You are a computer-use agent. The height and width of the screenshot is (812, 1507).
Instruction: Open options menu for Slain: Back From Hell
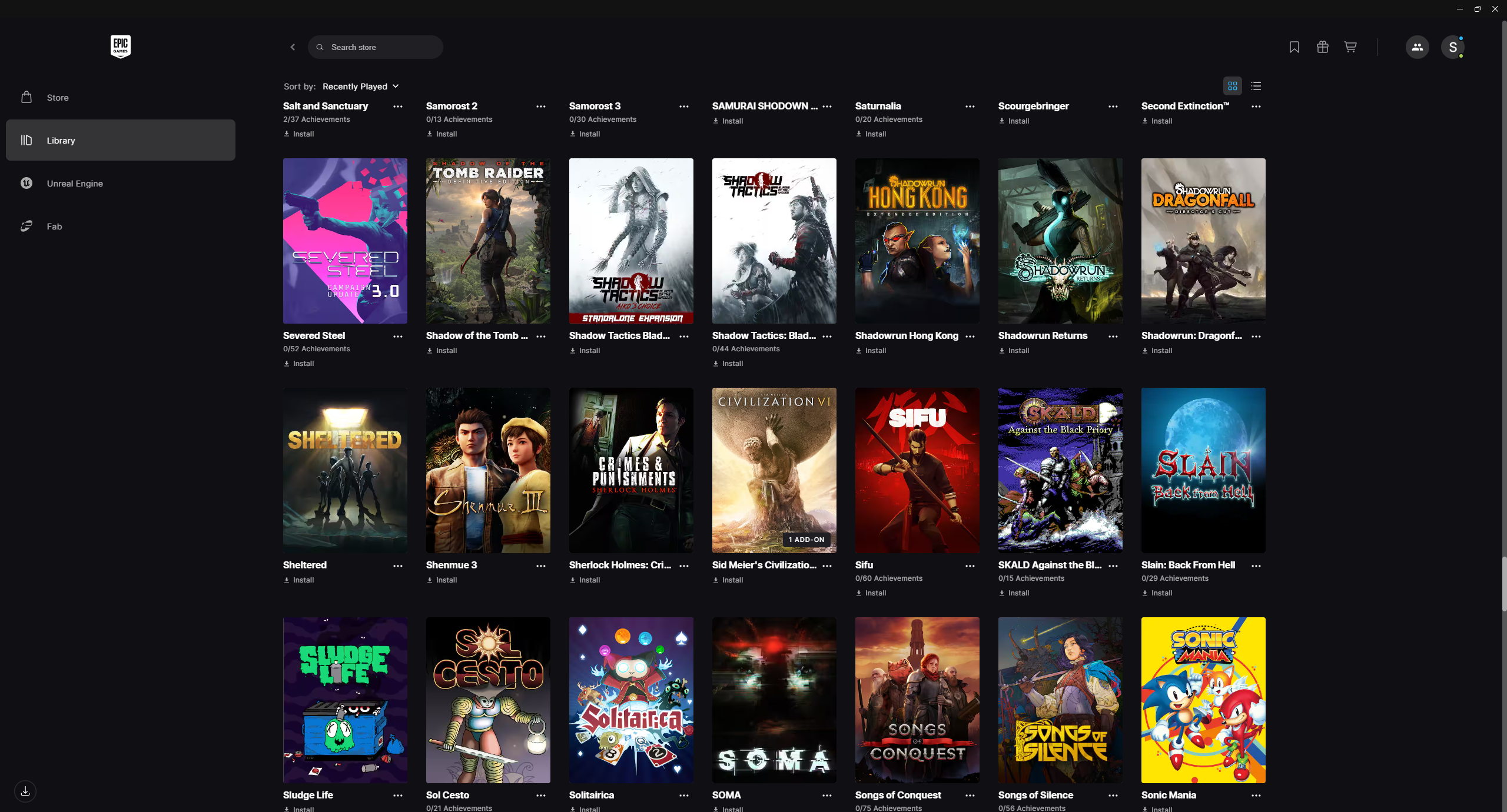click(x=1256, y=565)
